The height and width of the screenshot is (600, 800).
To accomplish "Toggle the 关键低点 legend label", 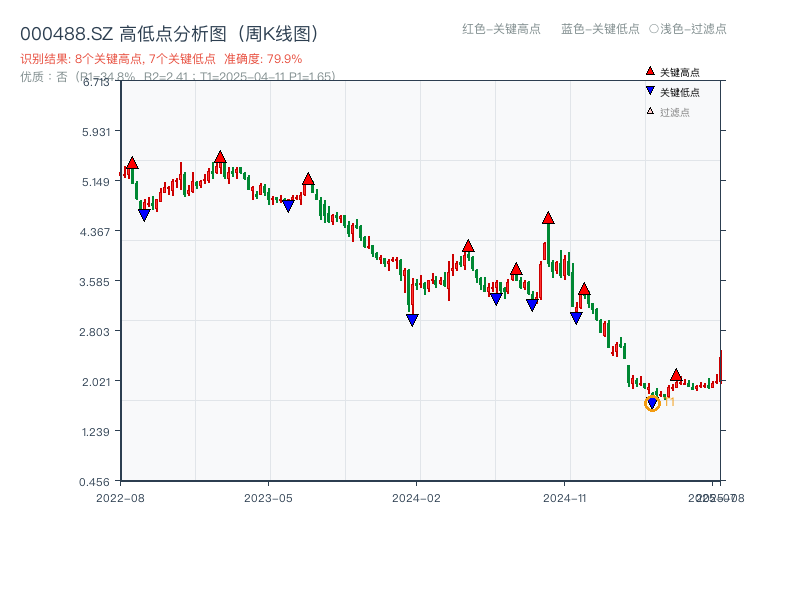I will [680, 92].
